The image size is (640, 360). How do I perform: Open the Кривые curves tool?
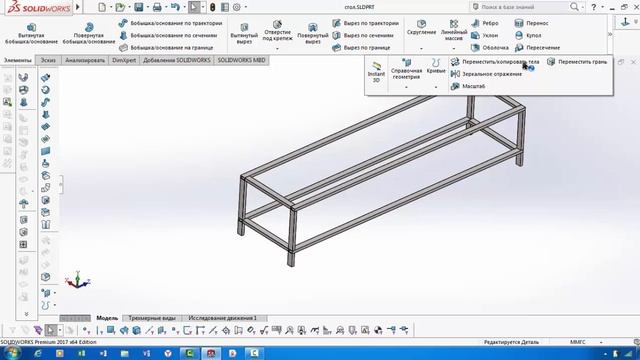point(436,66)
